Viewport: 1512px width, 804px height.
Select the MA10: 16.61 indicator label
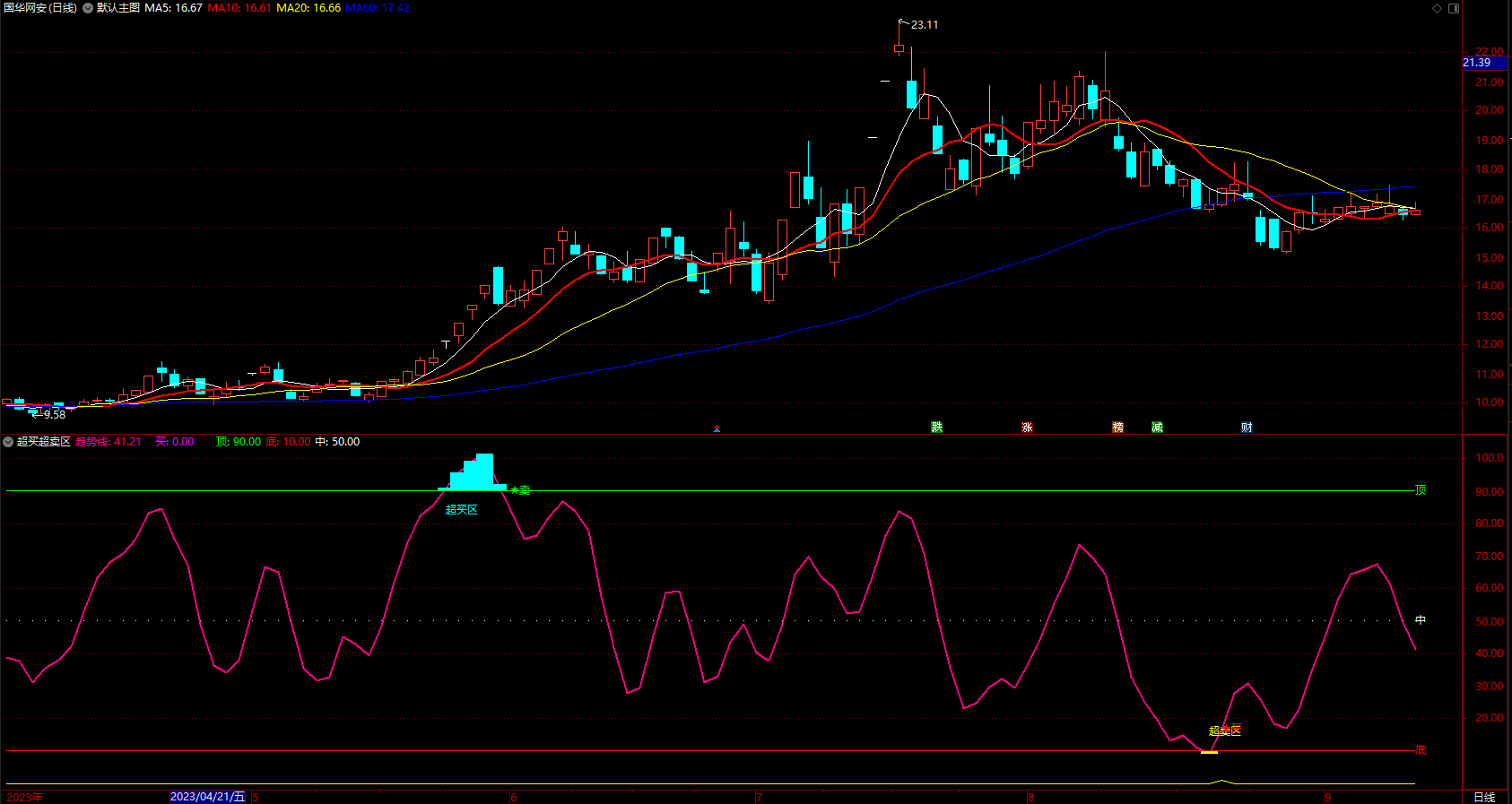[239, 8]
